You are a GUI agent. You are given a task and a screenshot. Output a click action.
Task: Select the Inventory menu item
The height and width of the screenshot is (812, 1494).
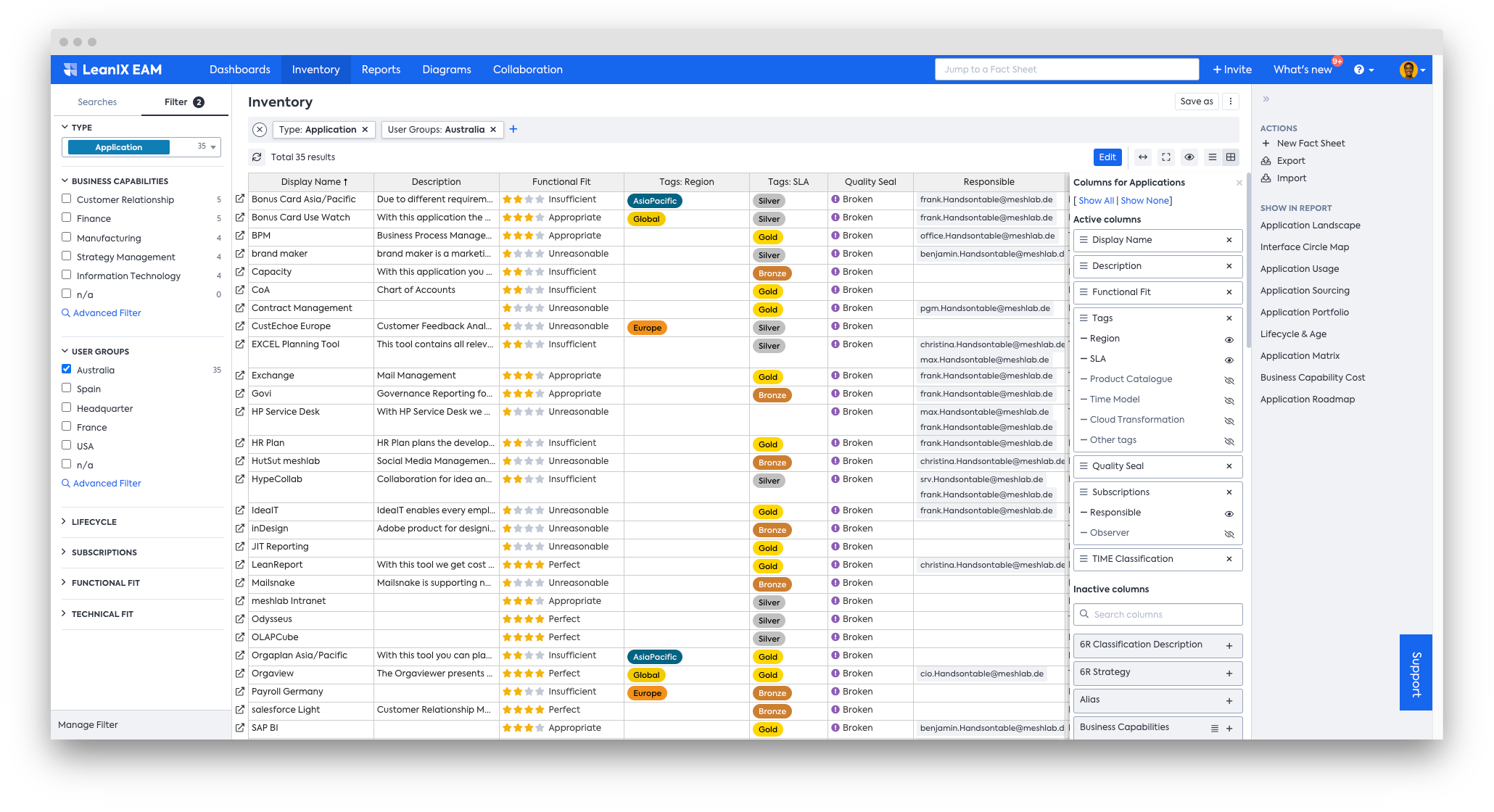click(315, 69)
